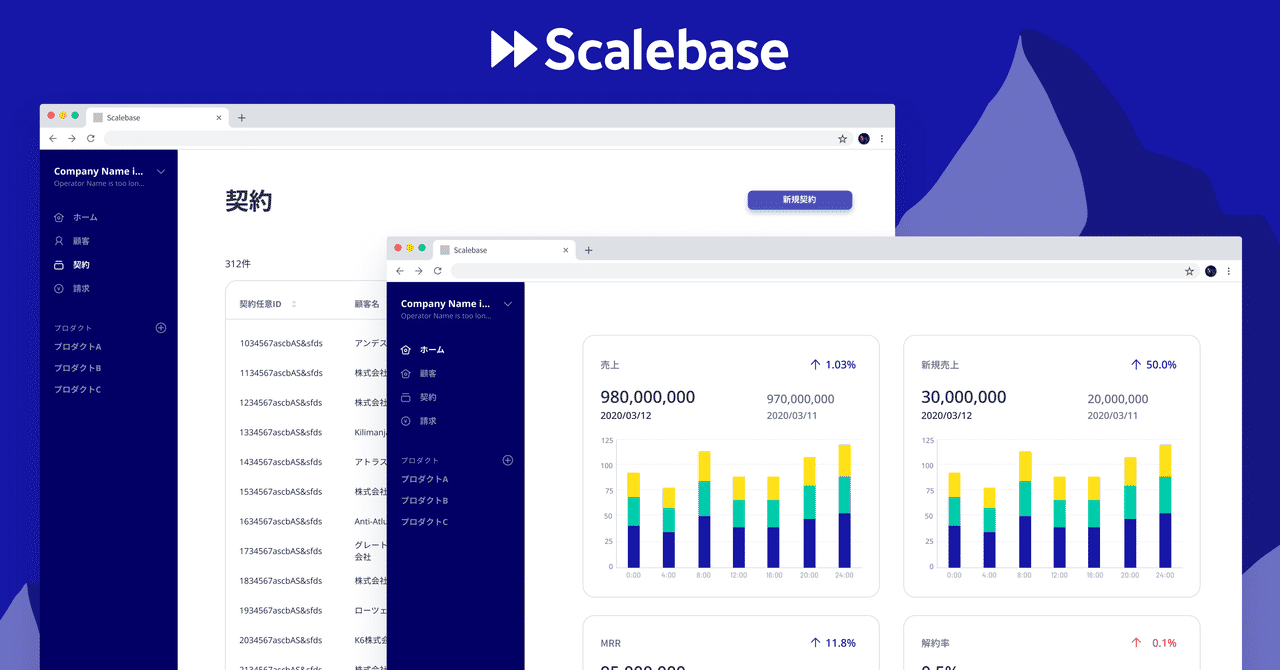The height and width of the screenshot is (670, 1280).
Task: Click back arrow in the front browser window
Action: tap(400, 271)
